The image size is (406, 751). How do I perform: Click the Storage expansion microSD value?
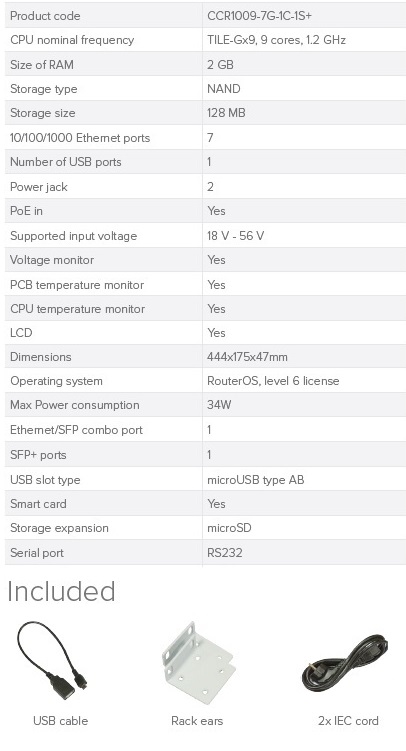pos(229,528)
